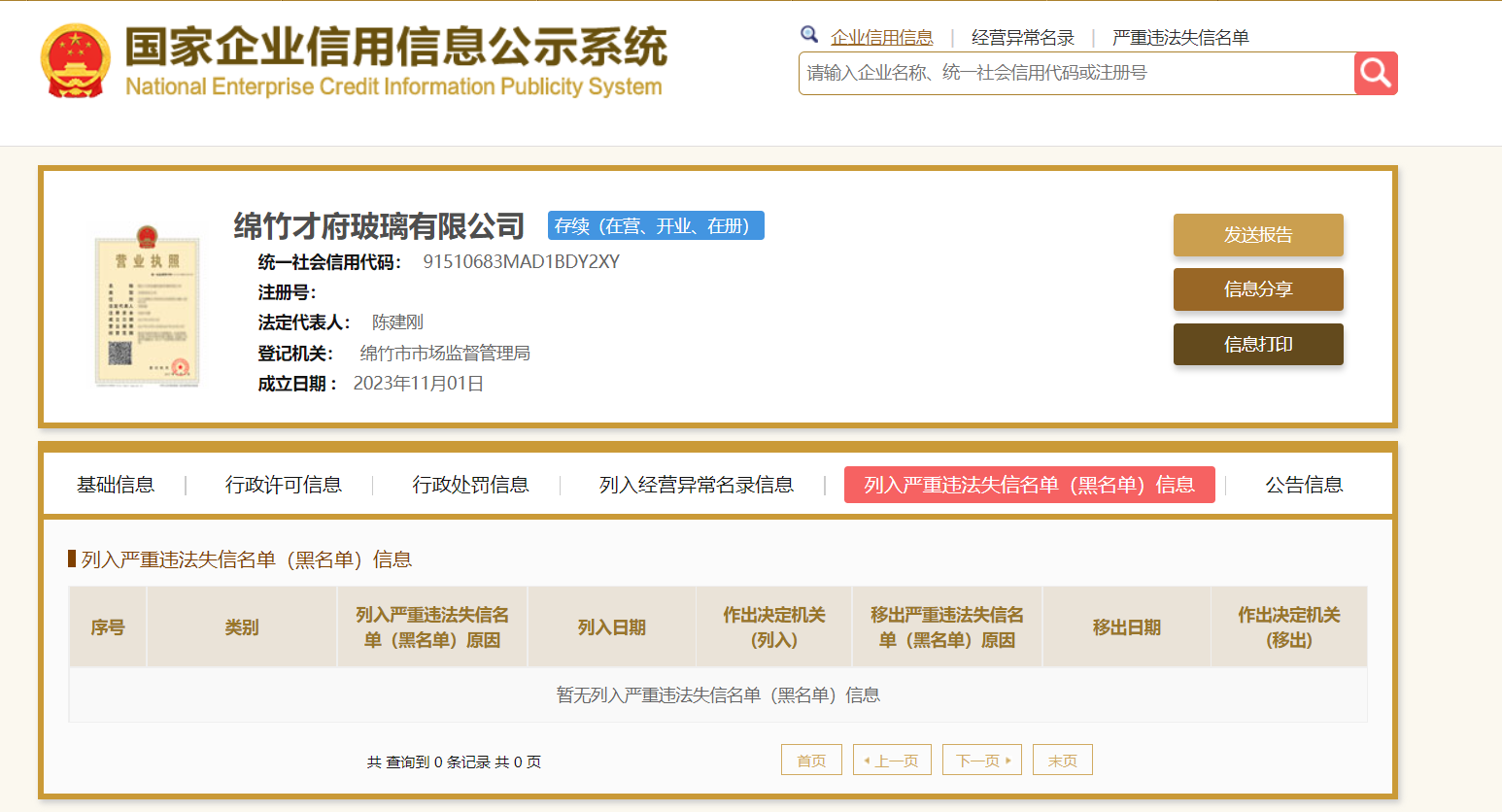Click the 列入严重违法失信名单（黑名单）原因 header
This screenshot has width=1502, height=812.
(x=432, y=626)
